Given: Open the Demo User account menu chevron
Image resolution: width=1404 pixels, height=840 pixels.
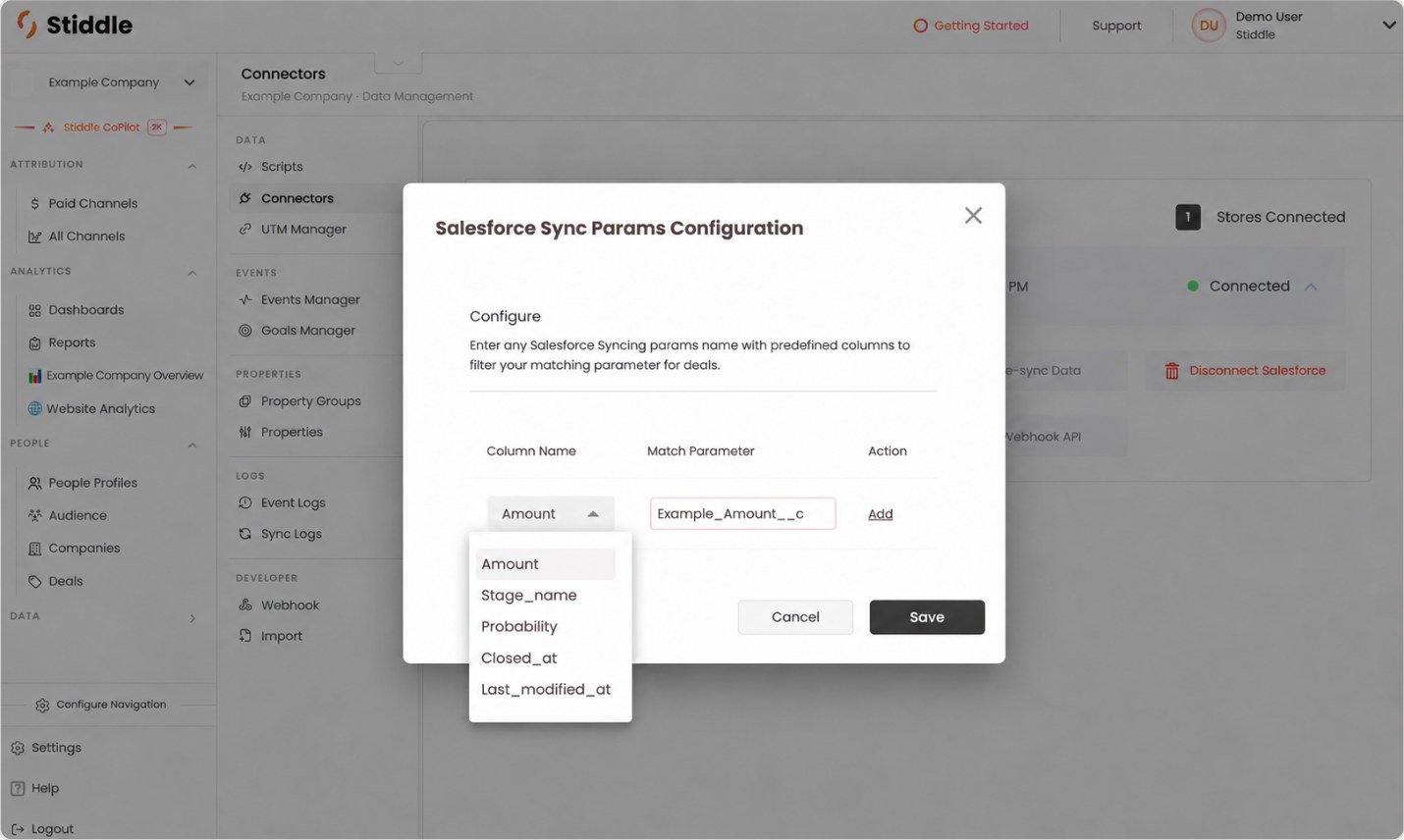Looking at the screenshot, I should pos(1388,26).
